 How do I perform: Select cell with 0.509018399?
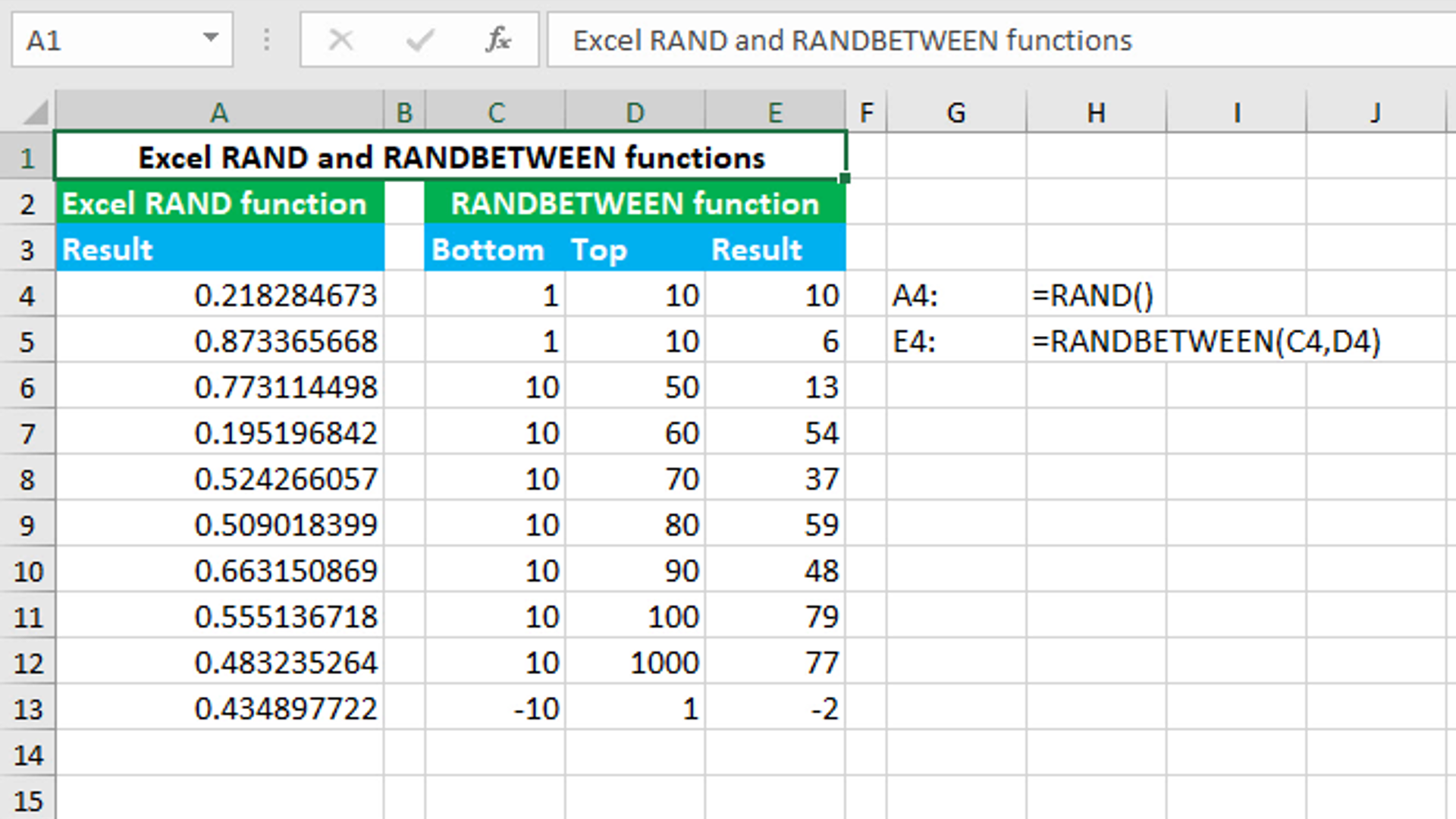(x=220, y=525)
